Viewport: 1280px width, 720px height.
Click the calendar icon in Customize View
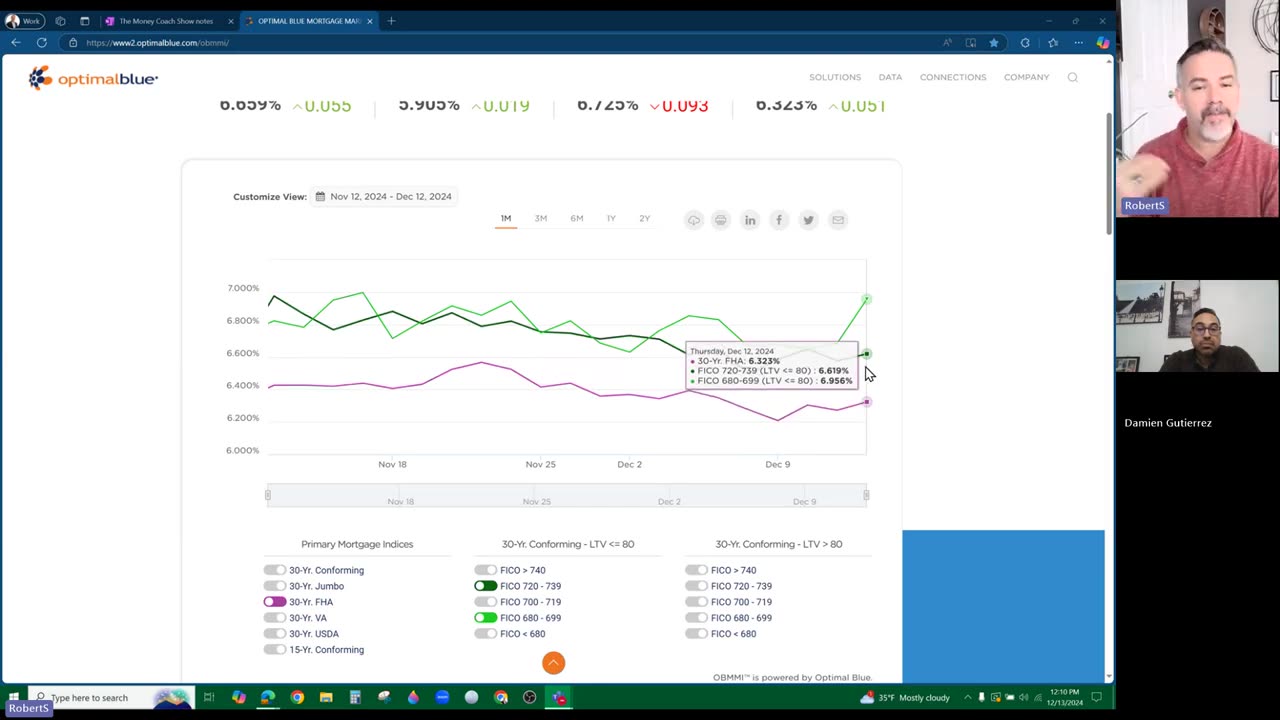[x=320, y=197]
